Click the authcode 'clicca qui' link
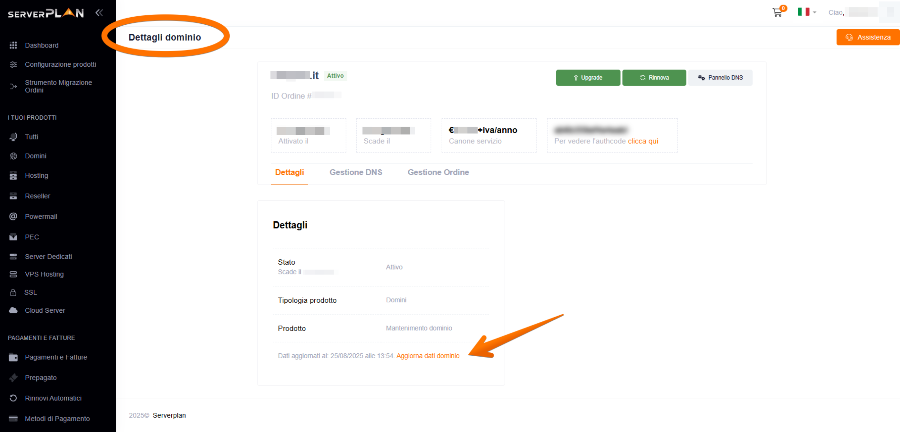The width and height of the screenshot is (900, 432). tap(643, 142)
